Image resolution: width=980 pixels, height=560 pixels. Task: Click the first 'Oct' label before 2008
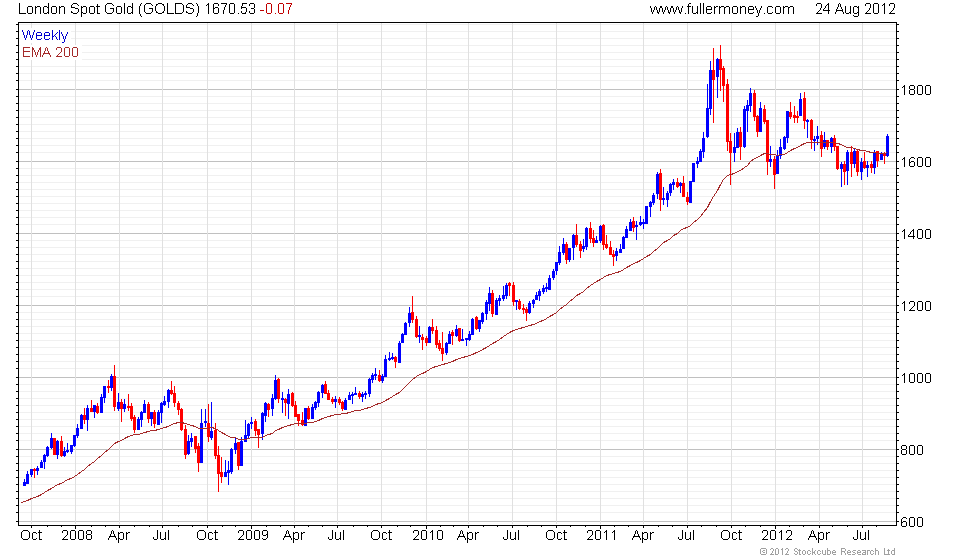coord(31,536)
